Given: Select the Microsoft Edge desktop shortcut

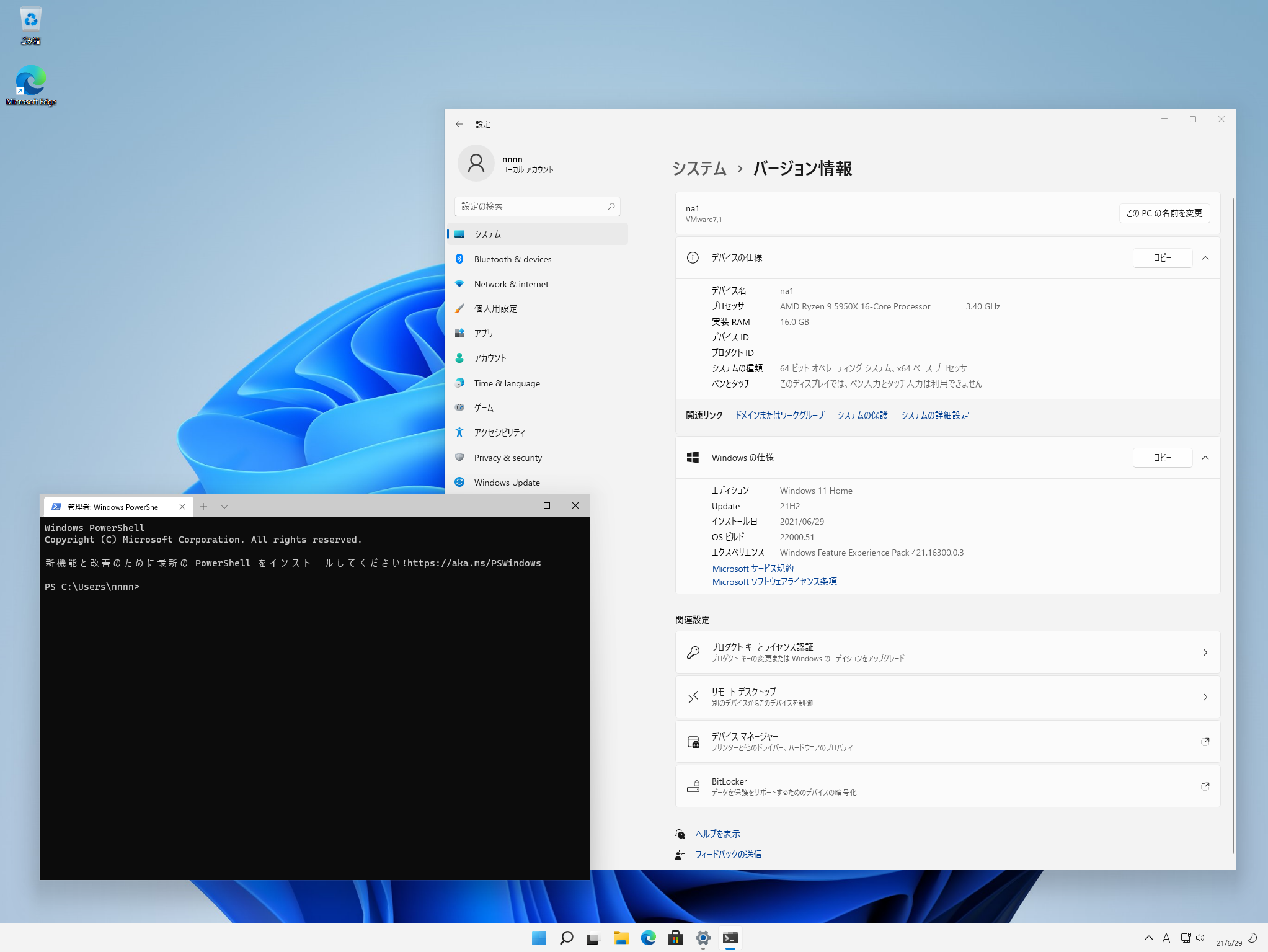Looking at the screenshot, I should point(30,86).
